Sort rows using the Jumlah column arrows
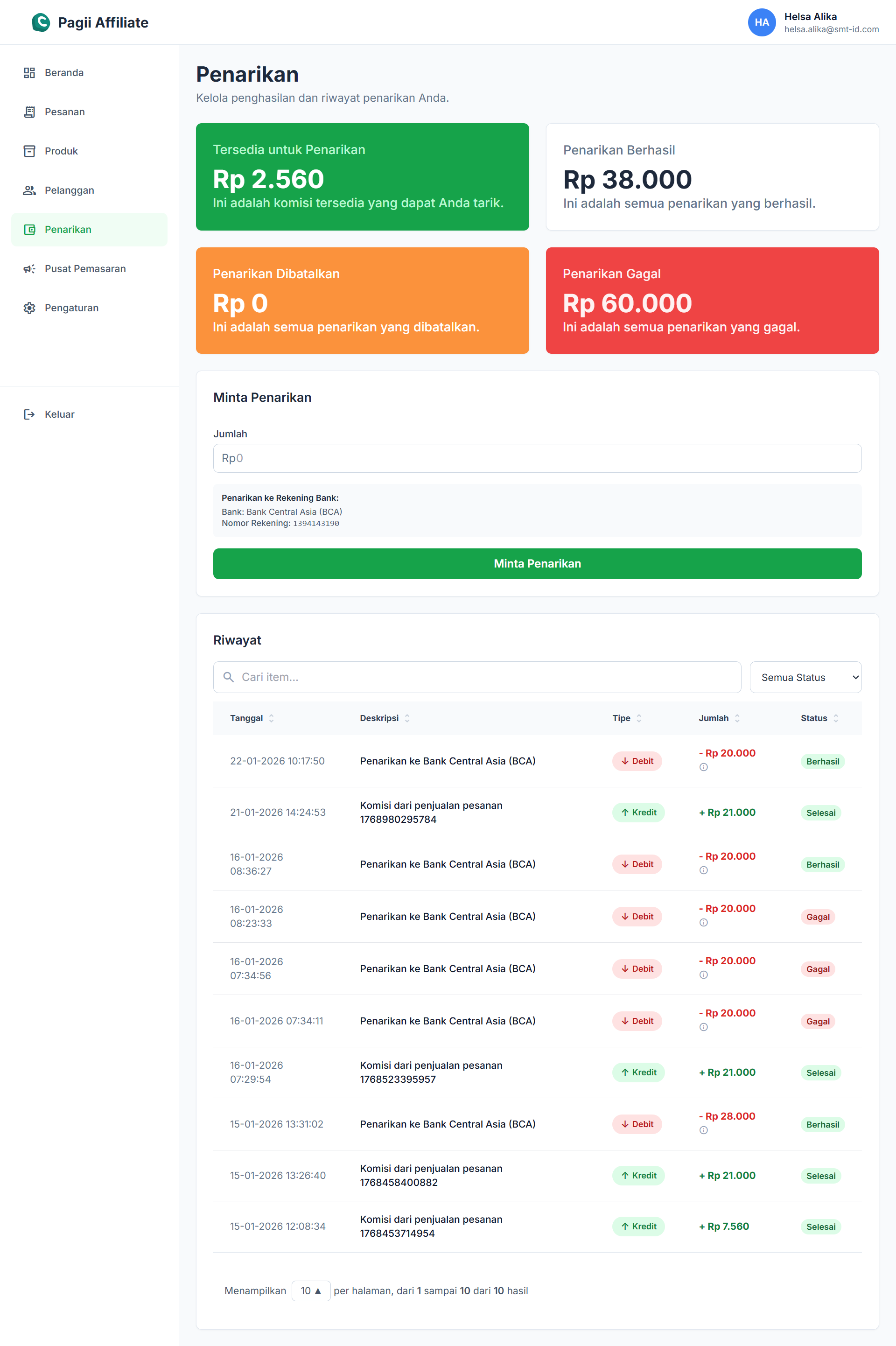Image resolution: width=896 pixels, height=1346 pixels. (x=737, y=718)
